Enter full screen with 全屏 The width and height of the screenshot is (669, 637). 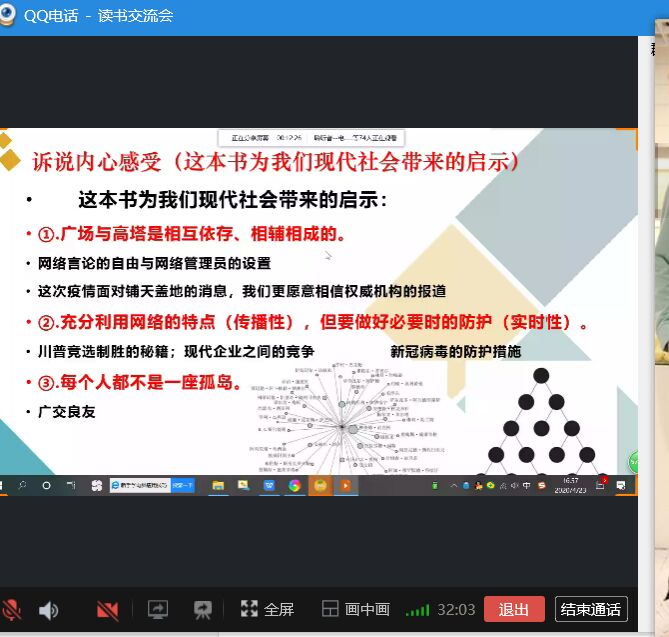pos(267,609)
